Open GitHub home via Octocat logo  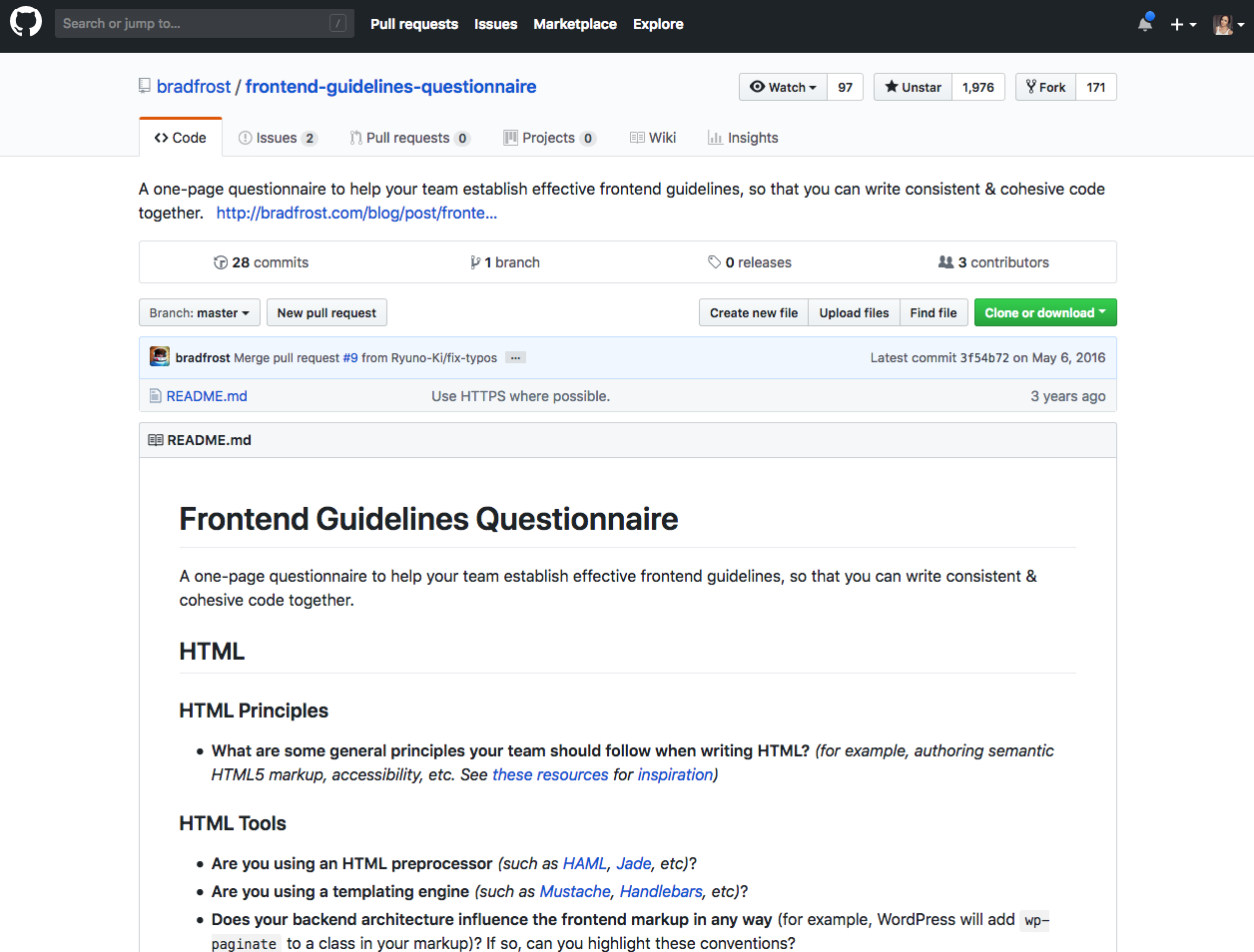point(26,22)
